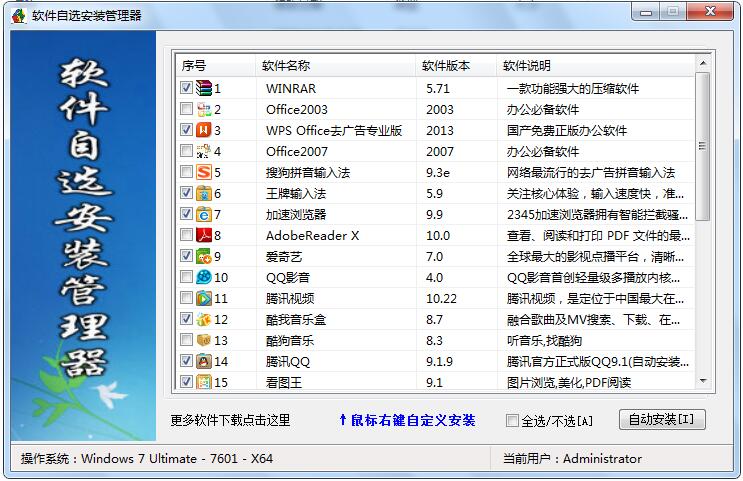
Task: Click the 鼠标右键自定义安装 blue text
Action: point(407,420)
